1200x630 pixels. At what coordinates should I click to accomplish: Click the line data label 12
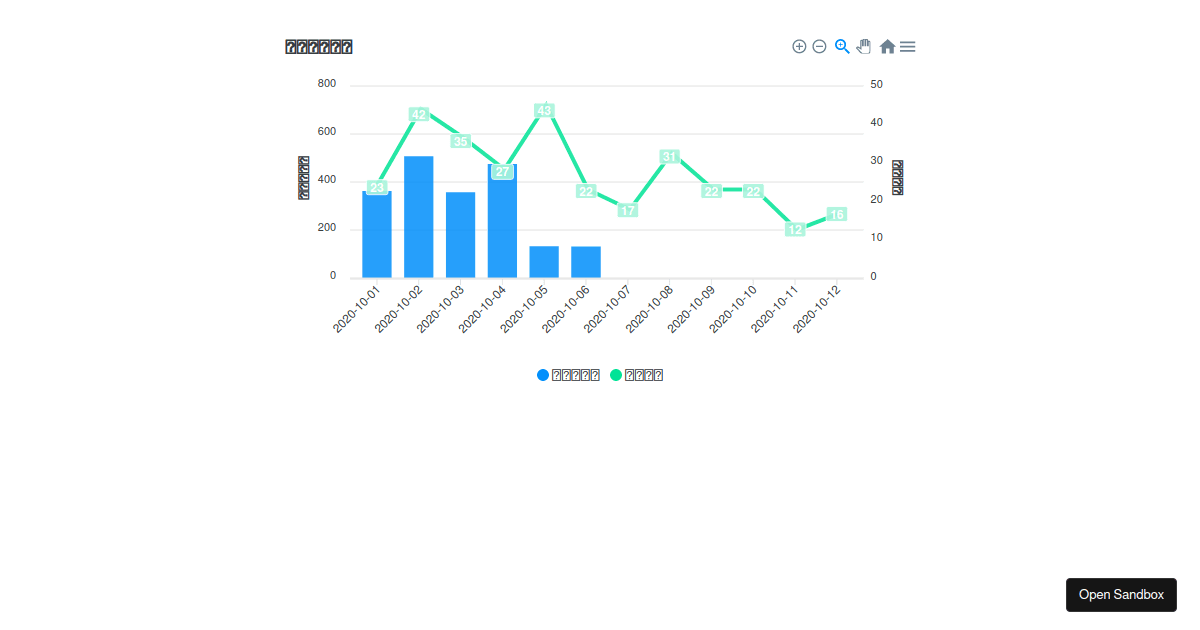[795, 230]
